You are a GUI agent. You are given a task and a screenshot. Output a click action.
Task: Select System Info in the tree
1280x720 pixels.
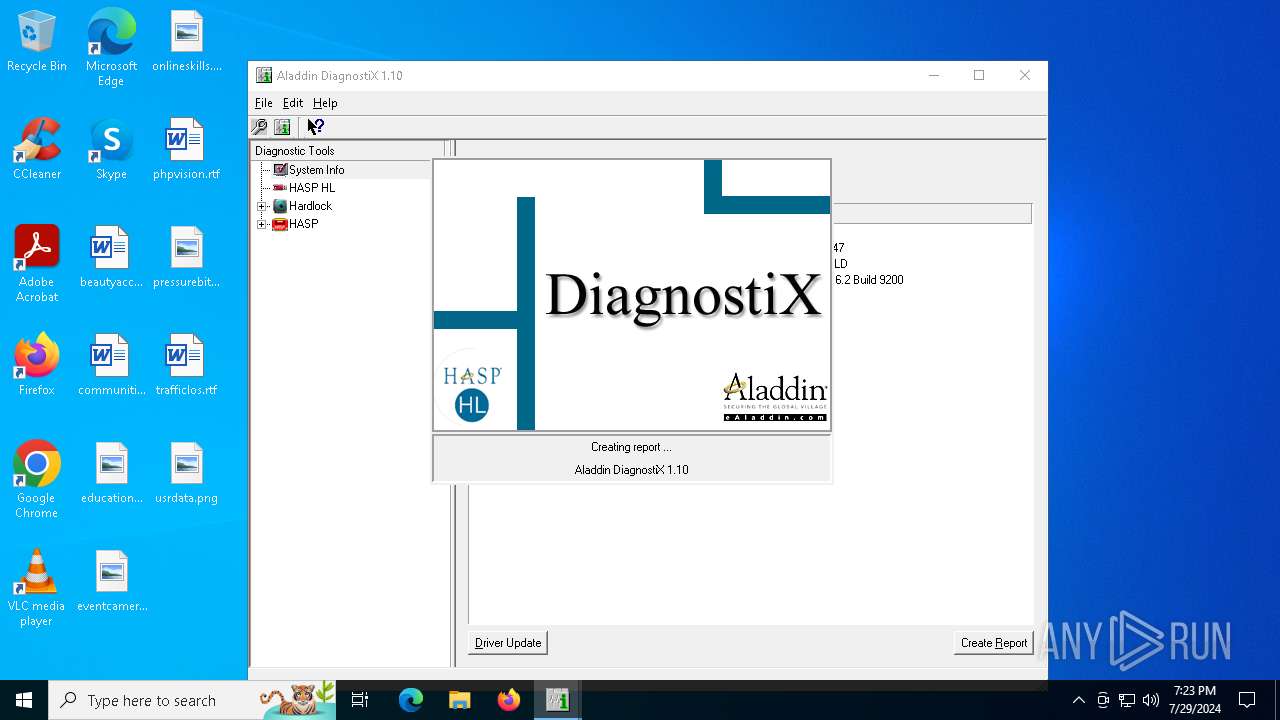pyautogui.click(x=316, y=170)
